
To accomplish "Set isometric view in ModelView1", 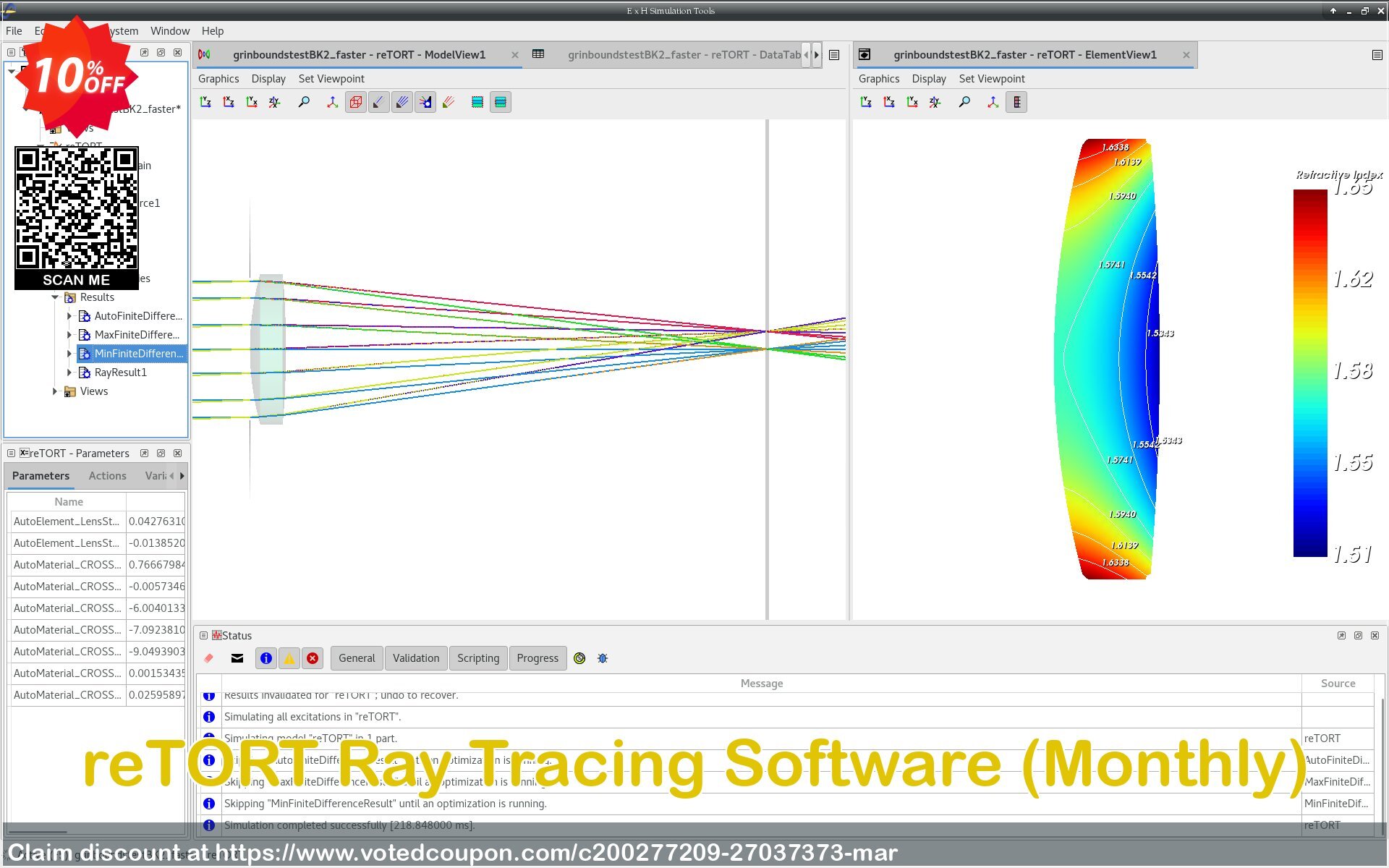I will tap(275, 102).
